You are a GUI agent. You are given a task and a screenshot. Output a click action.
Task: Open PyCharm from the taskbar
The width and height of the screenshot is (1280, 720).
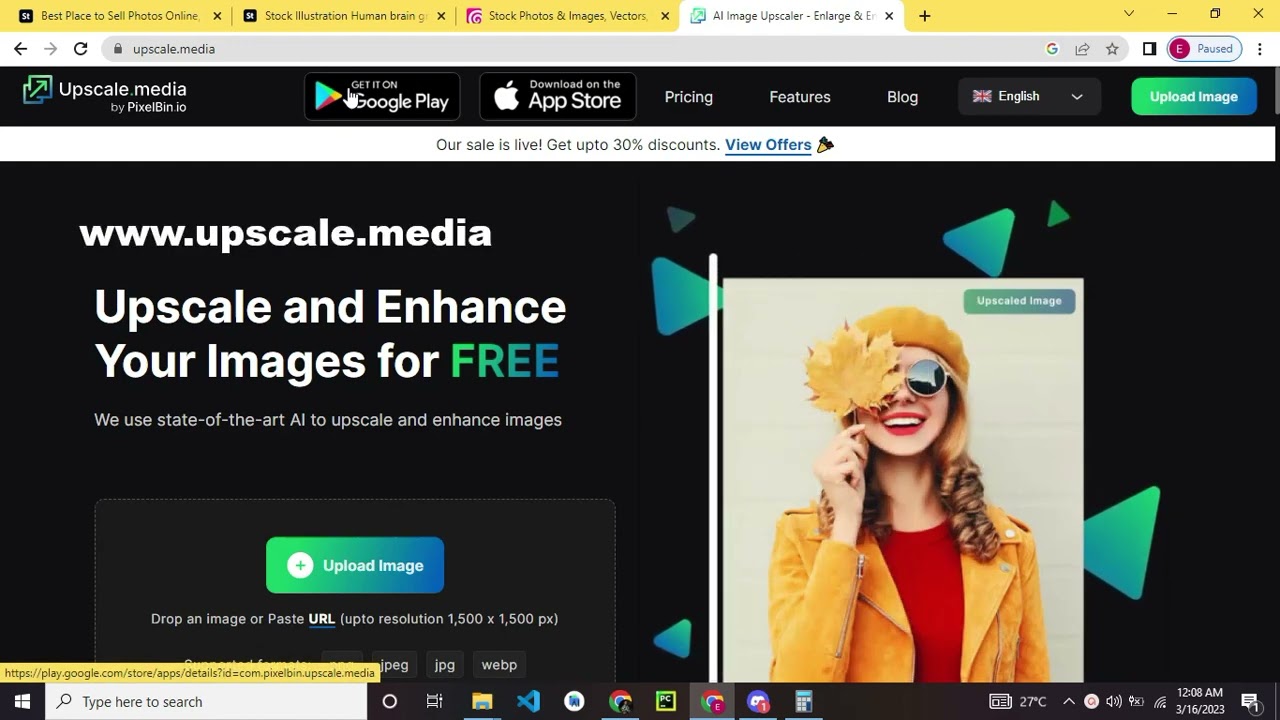pyautogui.click(x=666, y=702)
